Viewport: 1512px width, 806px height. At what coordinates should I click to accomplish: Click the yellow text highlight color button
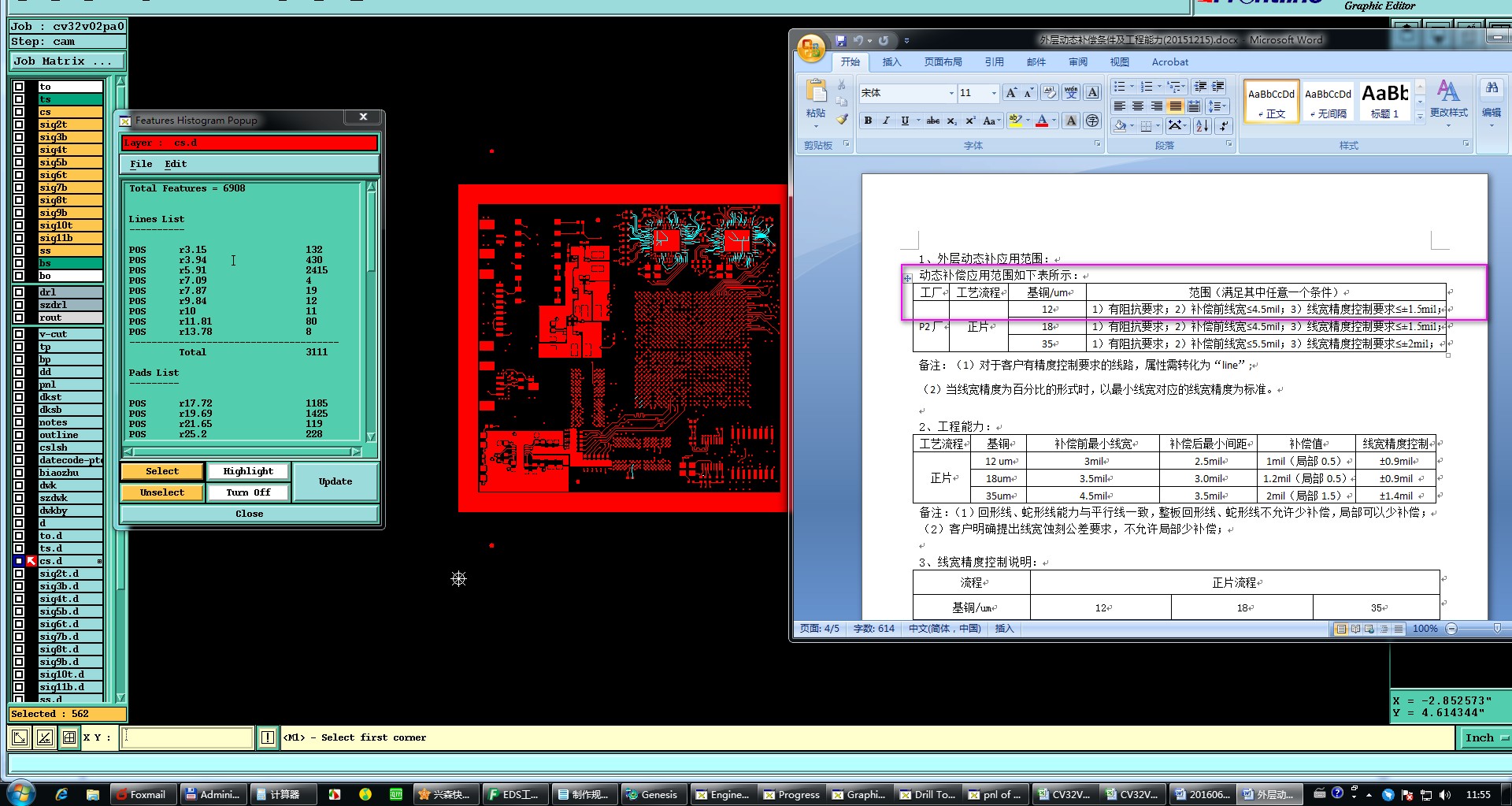click(1015, 121)
